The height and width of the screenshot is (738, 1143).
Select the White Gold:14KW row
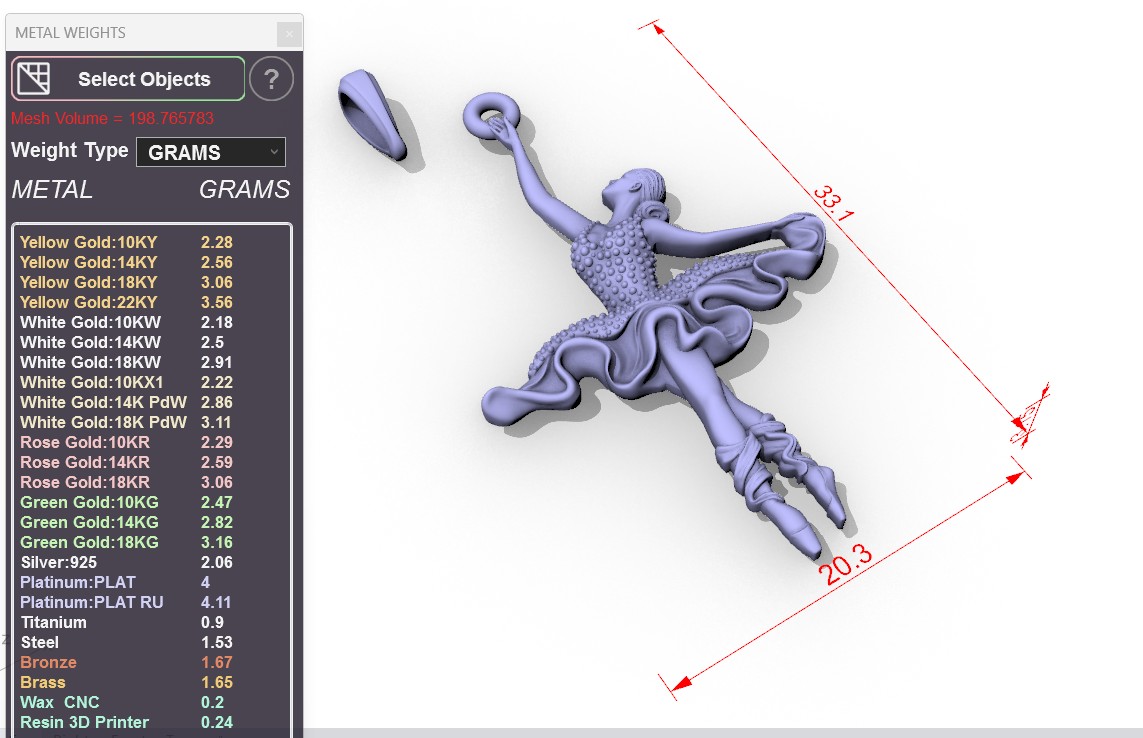point(152,342)
